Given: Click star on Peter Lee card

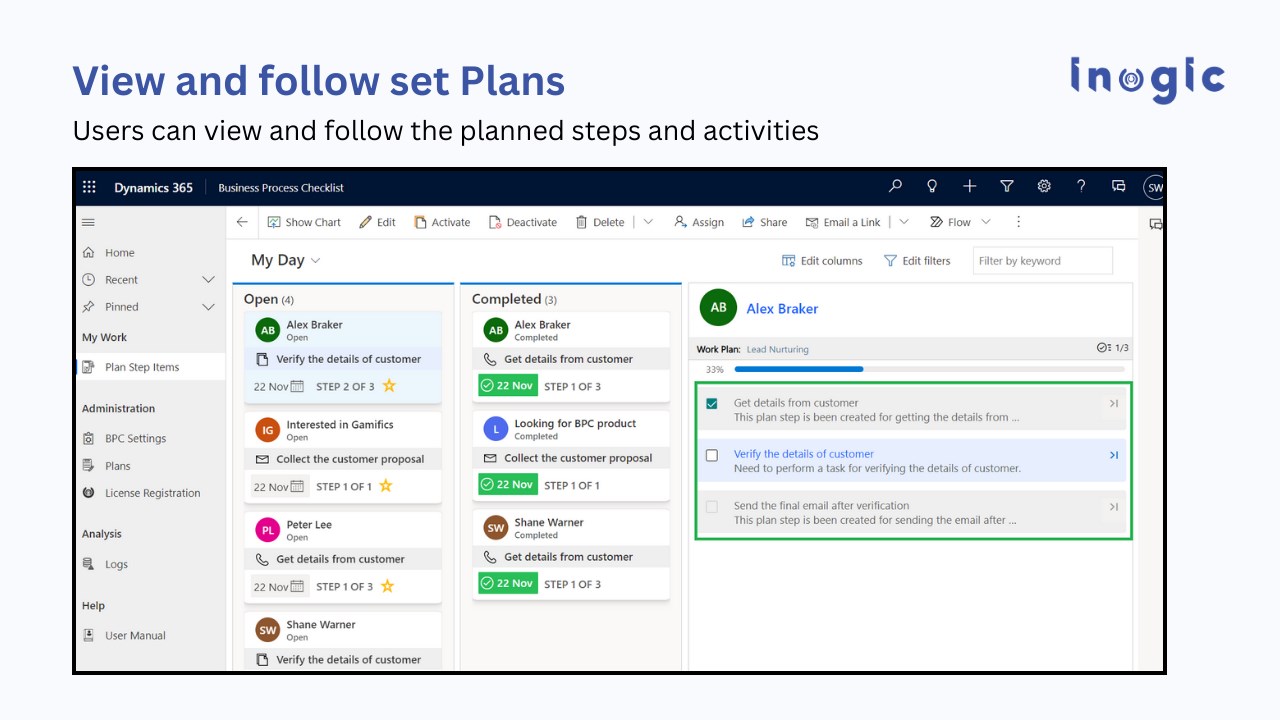Looking at the screenshot, I should pyautogui.click(x=387, y=586).
